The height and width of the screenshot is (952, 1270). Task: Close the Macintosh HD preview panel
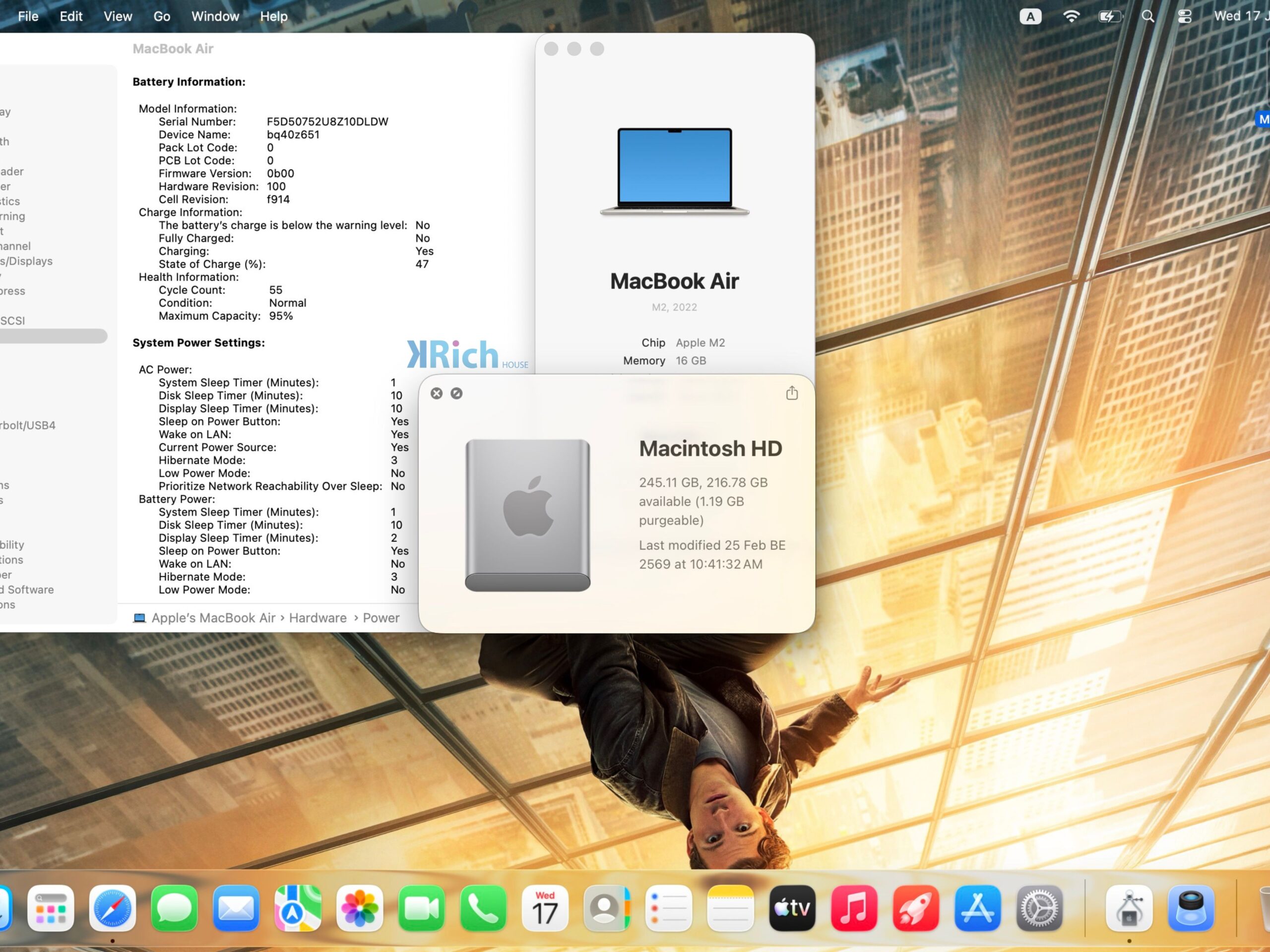(437, 393)
